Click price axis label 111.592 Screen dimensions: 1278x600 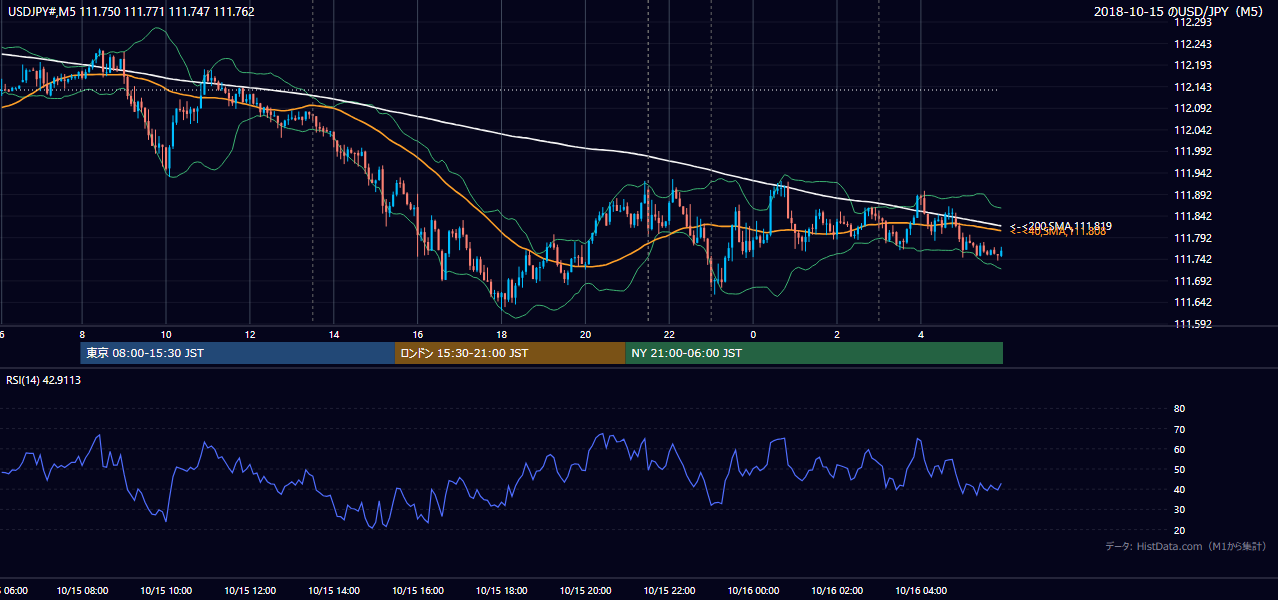coord(1195,324)
